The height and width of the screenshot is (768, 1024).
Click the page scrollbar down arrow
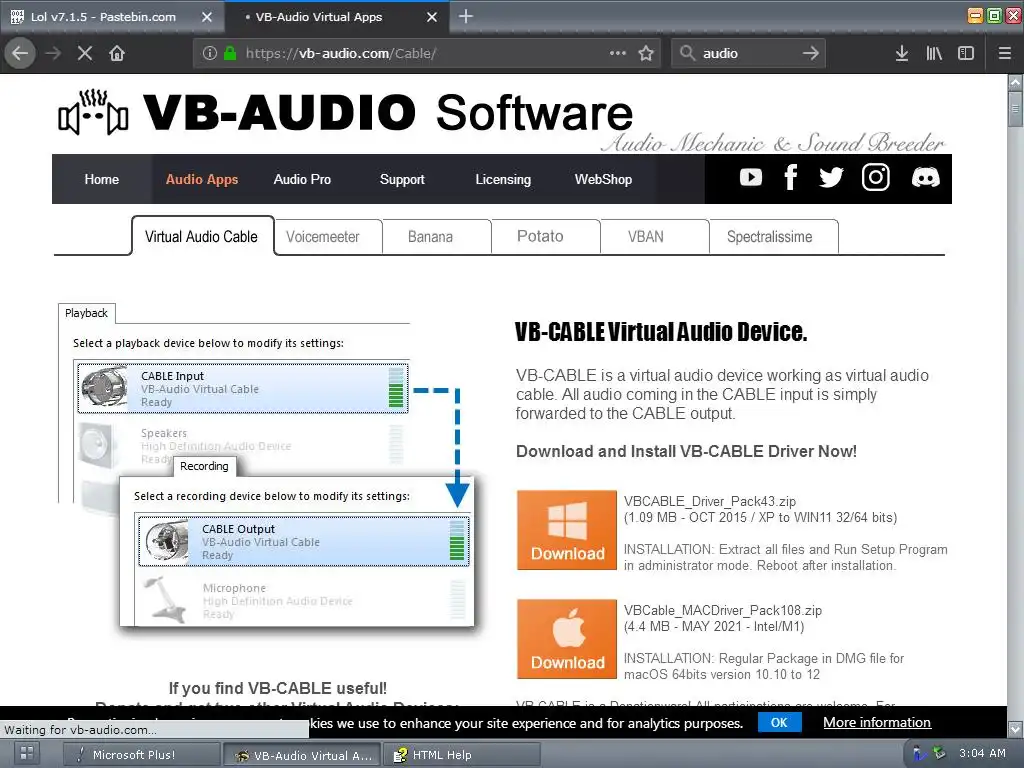[x=1015, y=728]
